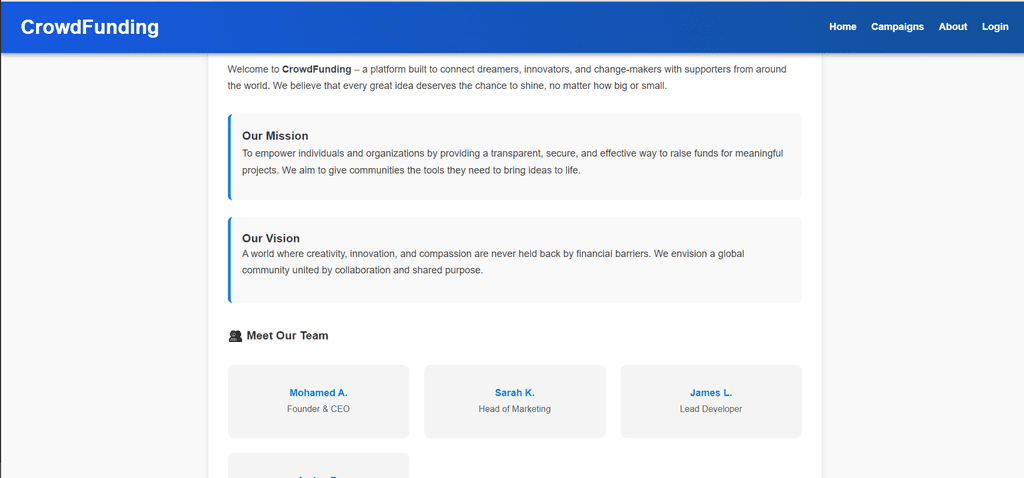This screenshot has height=478, width=1024.
Task: Open the About nav link
Action: 953,27
